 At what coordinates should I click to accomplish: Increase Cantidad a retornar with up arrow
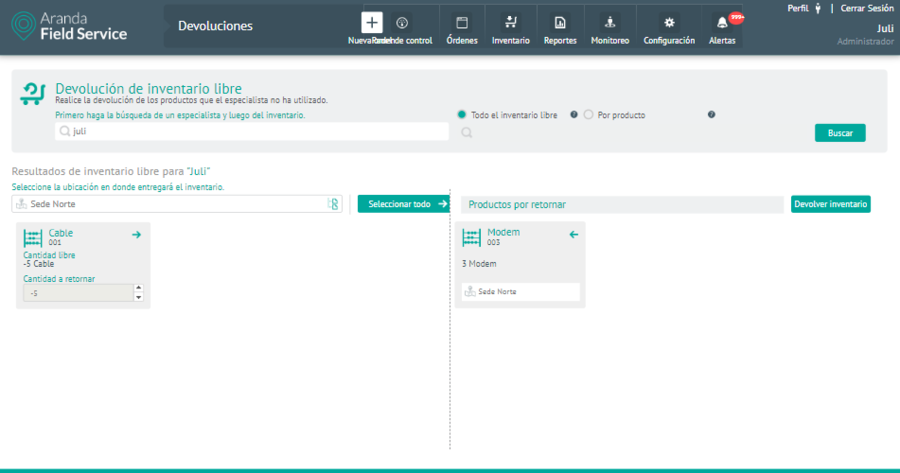[138, 289]
